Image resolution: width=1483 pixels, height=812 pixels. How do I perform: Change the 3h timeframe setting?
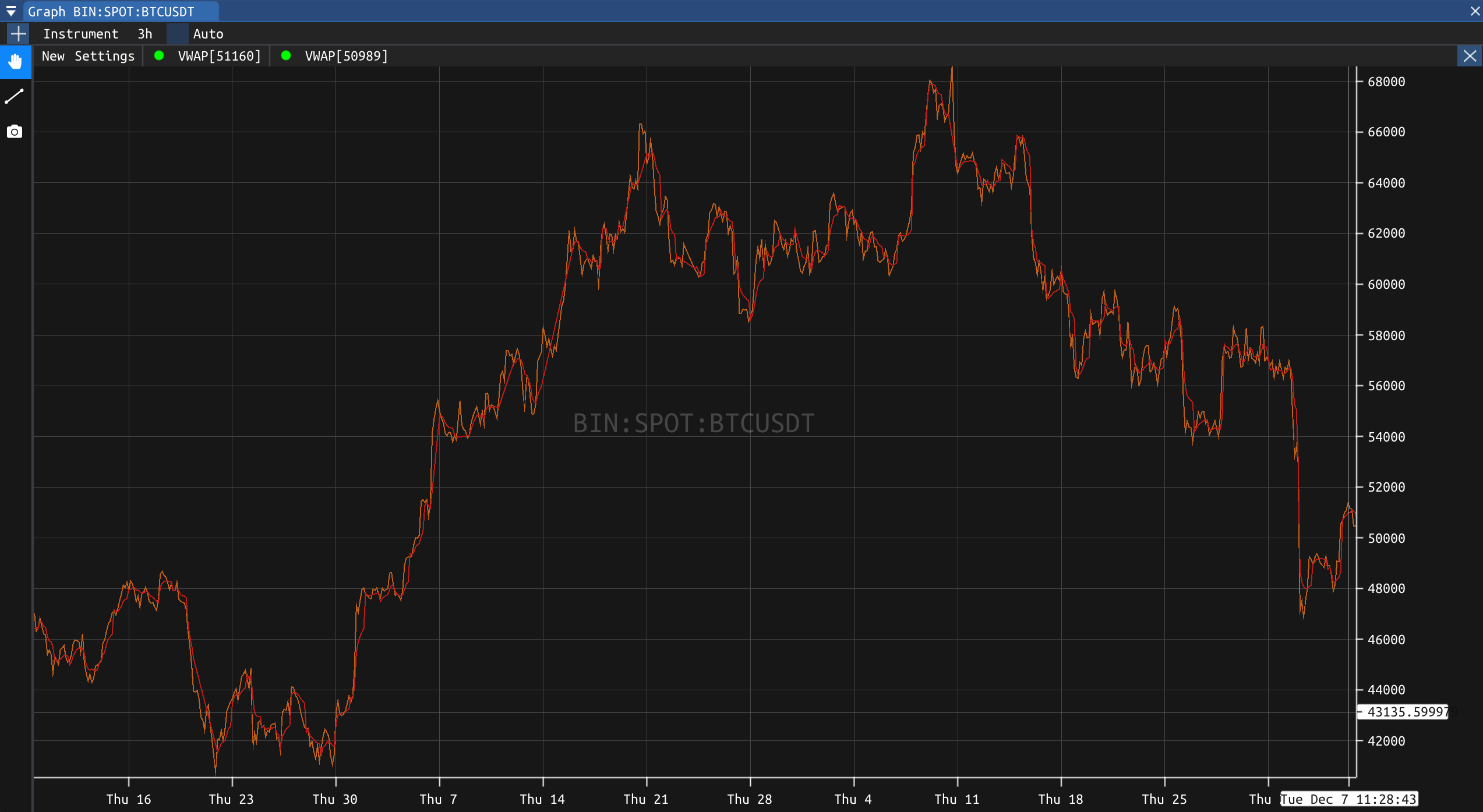pos(145,34)
